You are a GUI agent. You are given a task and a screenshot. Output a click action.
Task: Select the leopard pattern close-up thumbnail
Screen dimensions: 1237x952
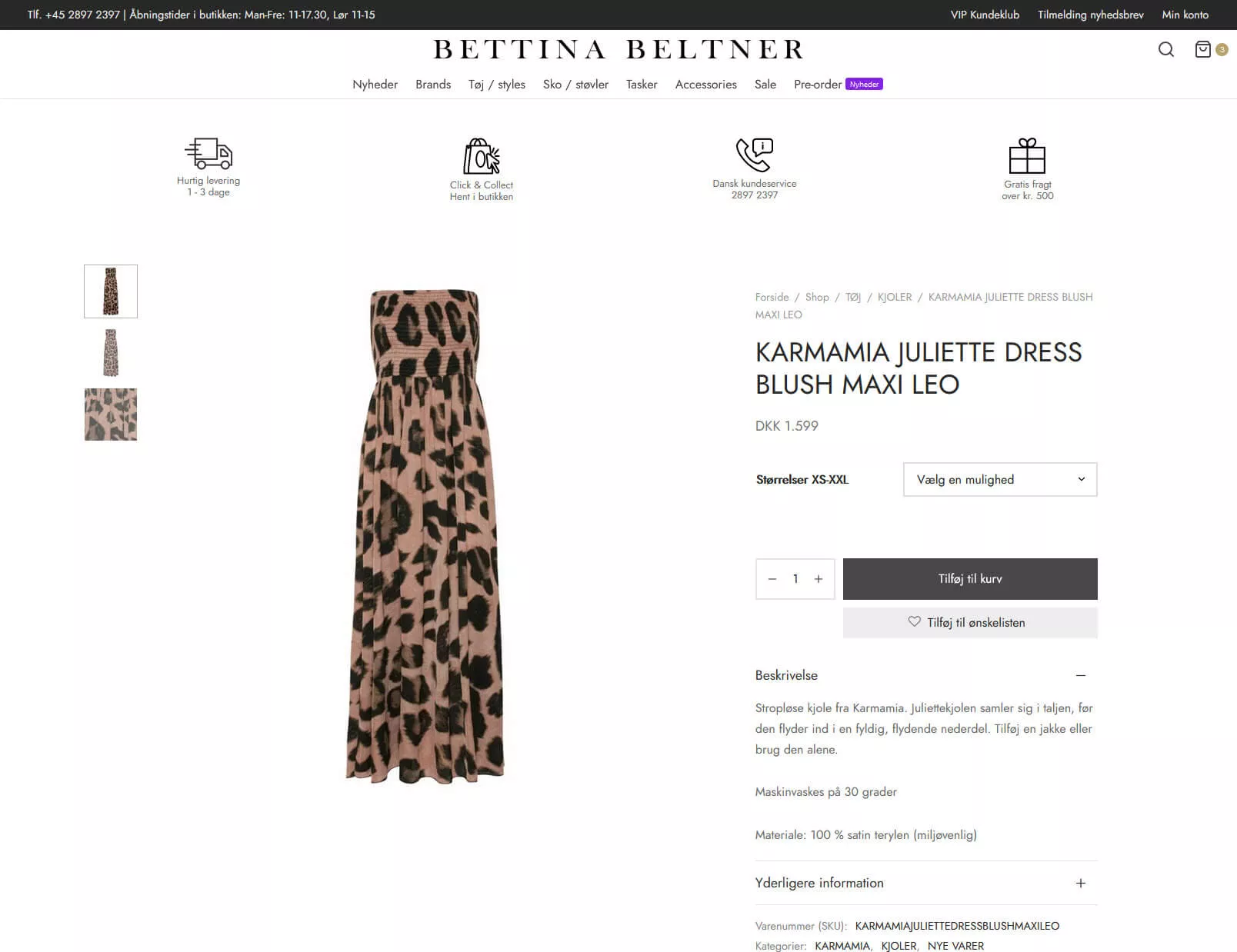click(x=111, y=414)
